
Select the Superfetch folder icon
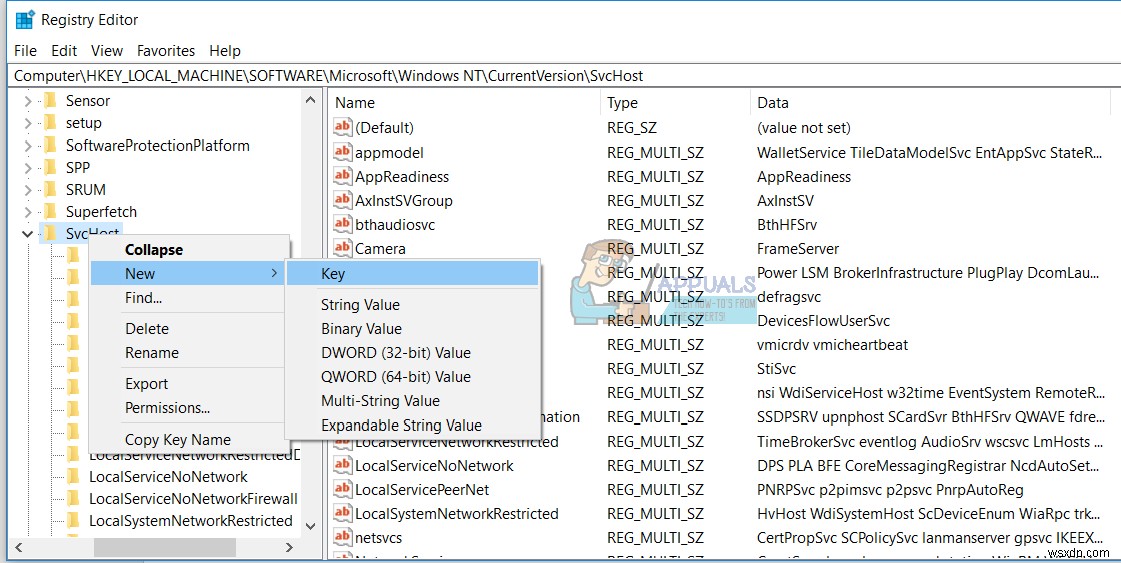coord(50,212)
